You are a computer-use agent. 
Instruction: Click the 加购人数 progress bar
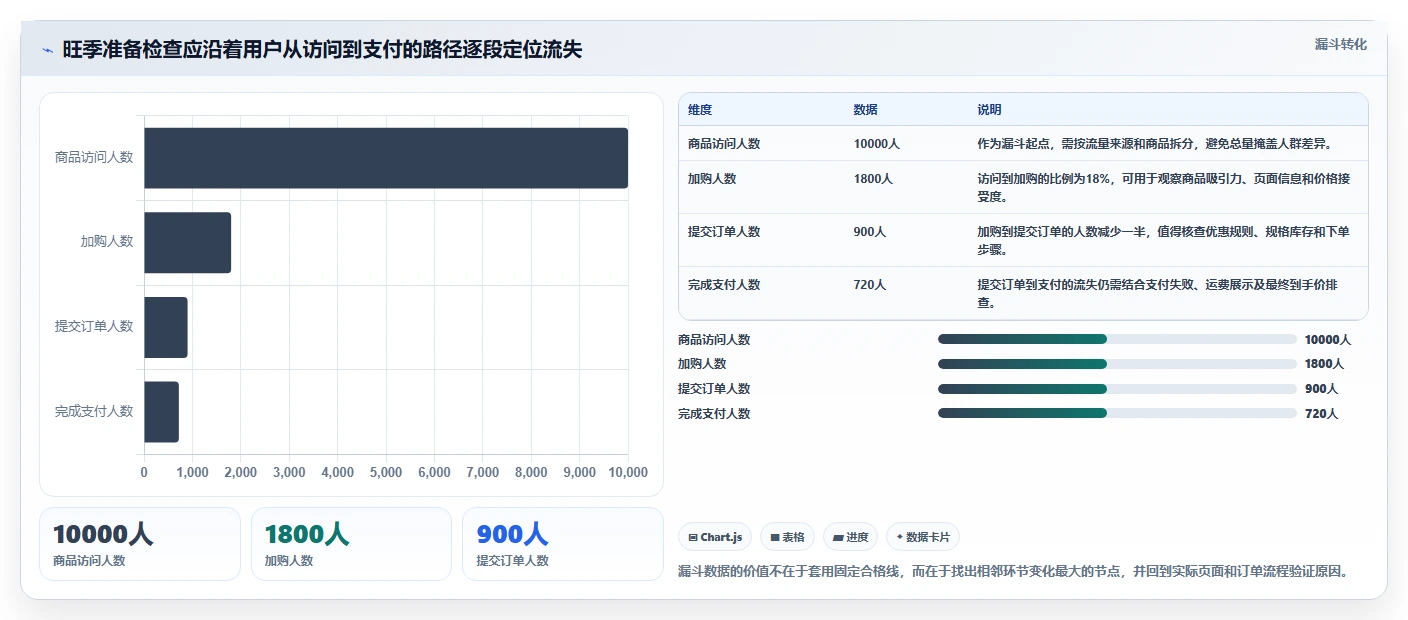tap(1117, 364)
